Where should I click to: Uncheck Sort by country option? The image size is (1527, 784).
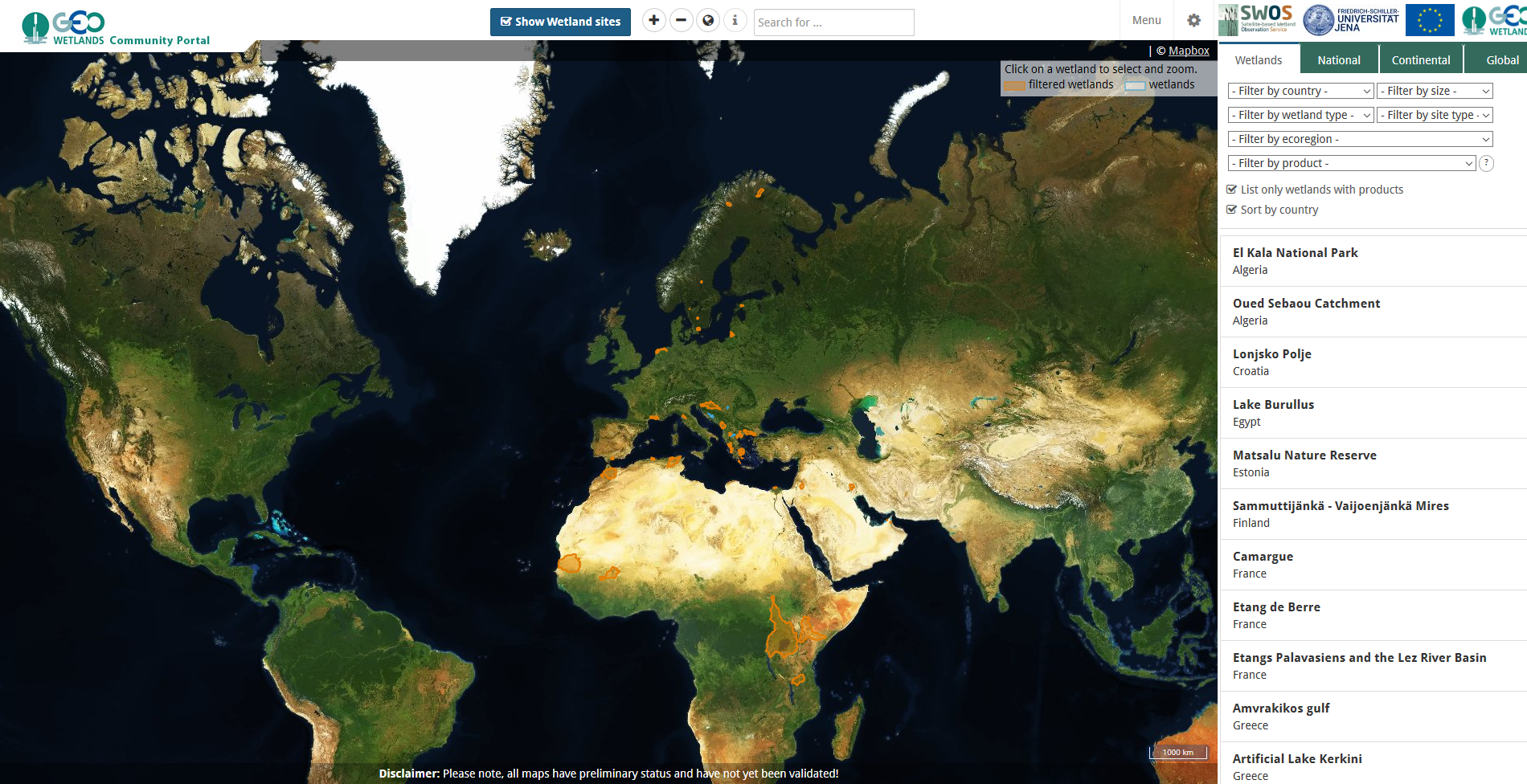pyautogui.click(x=1231, y=210)
